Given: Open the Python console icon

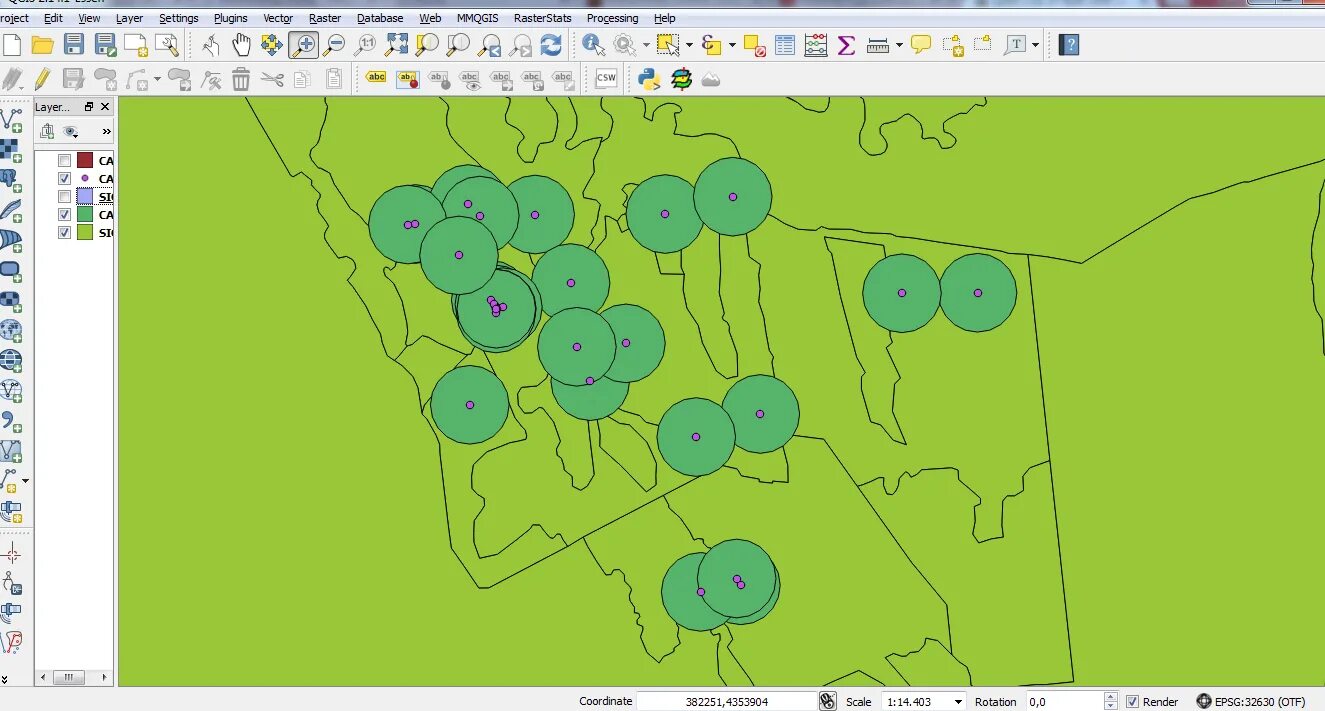Looking at the screenshot, I should (x=650, y=79).
